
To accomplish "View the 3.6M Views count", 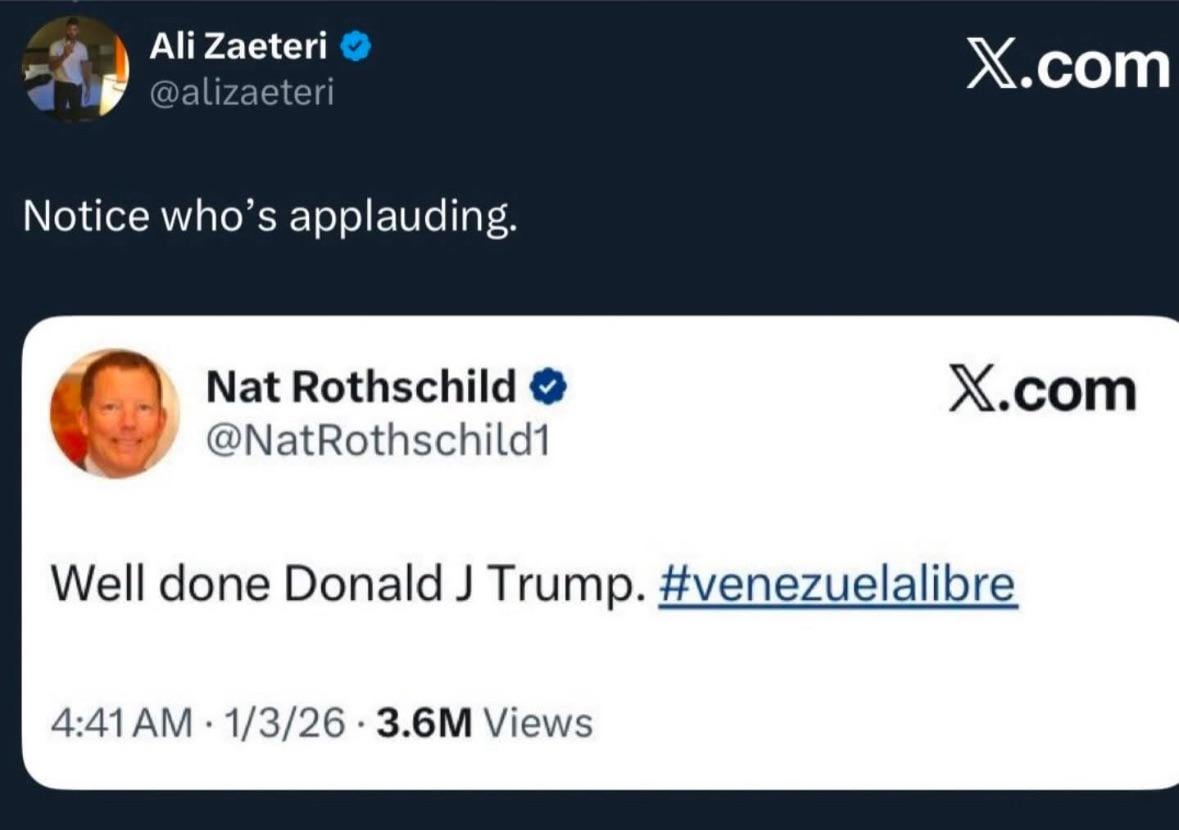I will [x=484, y=723].
